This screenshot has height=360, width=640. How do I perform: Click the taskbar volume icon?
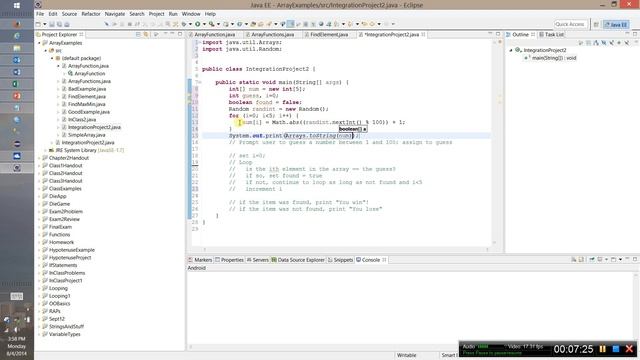(x=17, y=329)
